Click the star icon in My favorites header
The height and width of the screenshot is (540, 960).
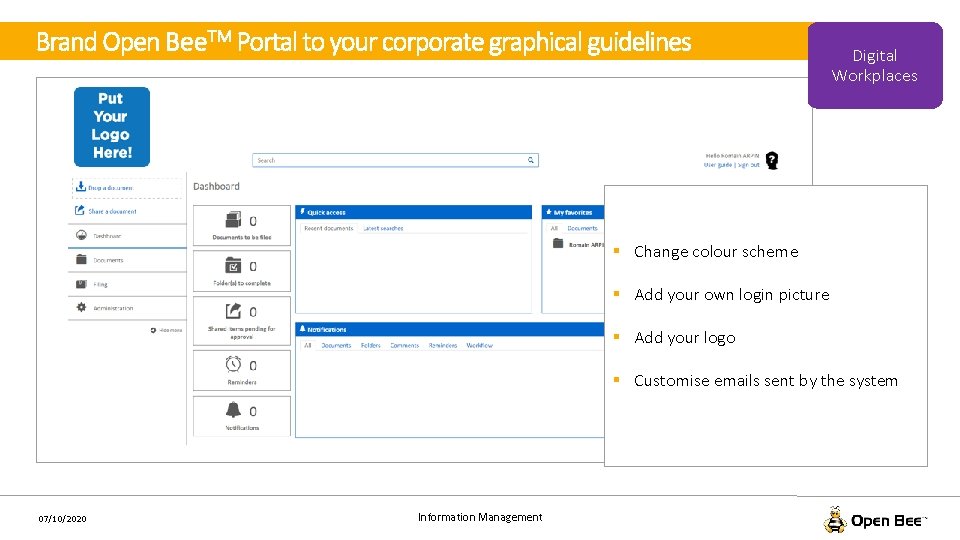click(x=549, y=212)
